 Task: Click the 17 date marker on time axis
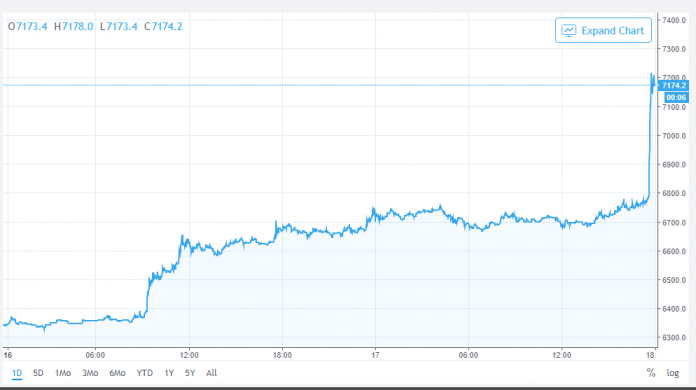coord(376,355)
